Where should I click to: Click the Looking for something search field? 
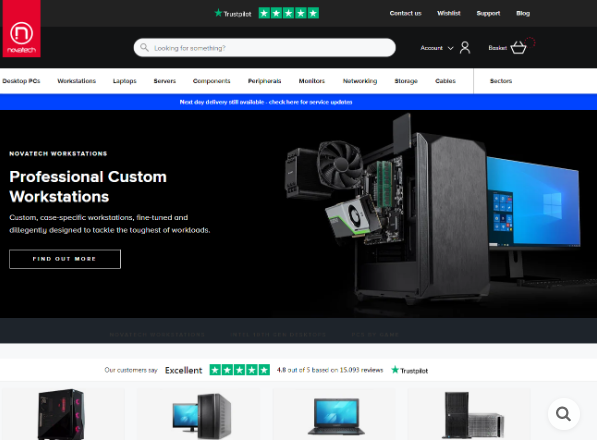[x=265, y=48]
